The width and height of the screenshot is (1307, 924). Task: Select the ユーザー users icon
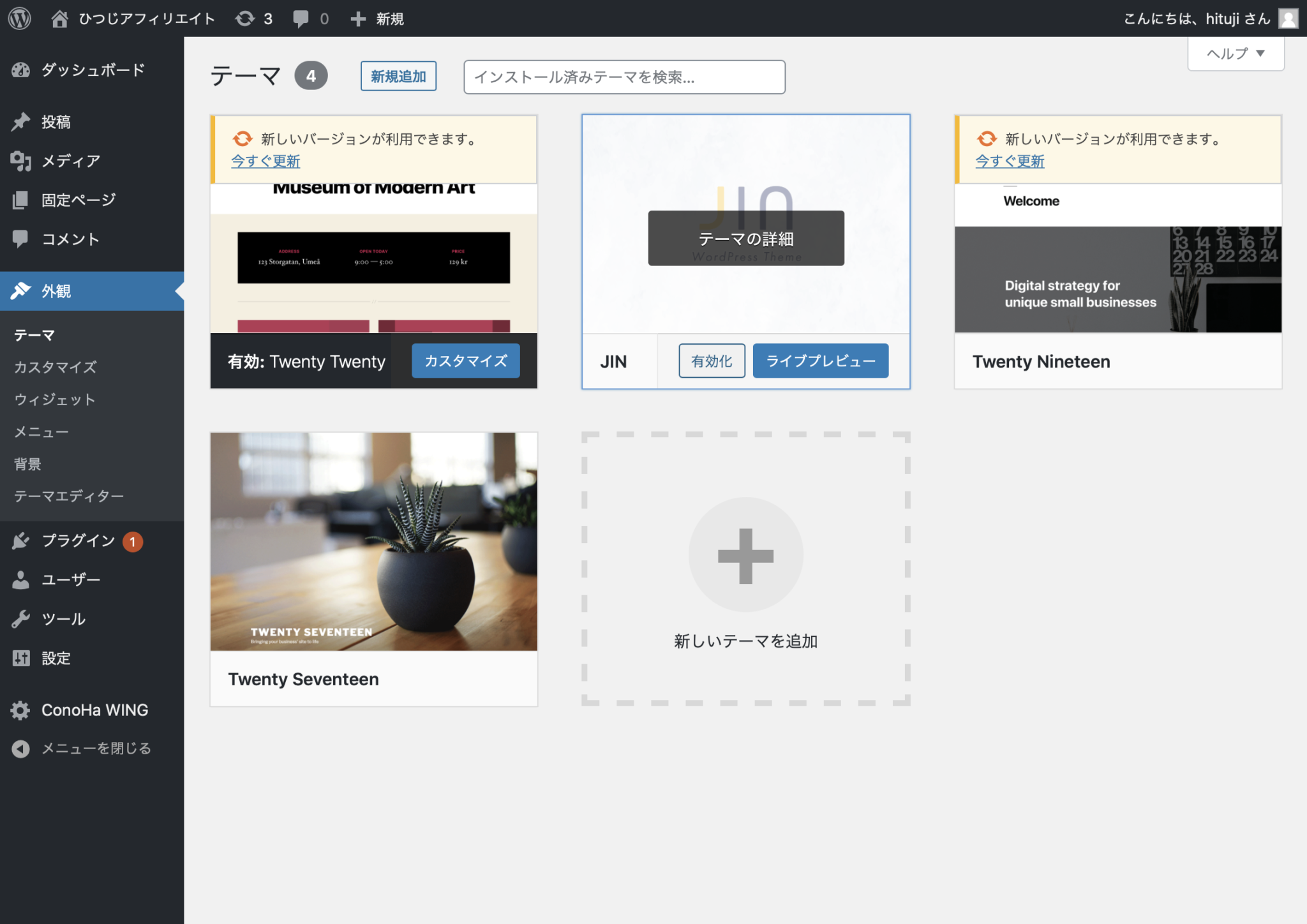21,579
